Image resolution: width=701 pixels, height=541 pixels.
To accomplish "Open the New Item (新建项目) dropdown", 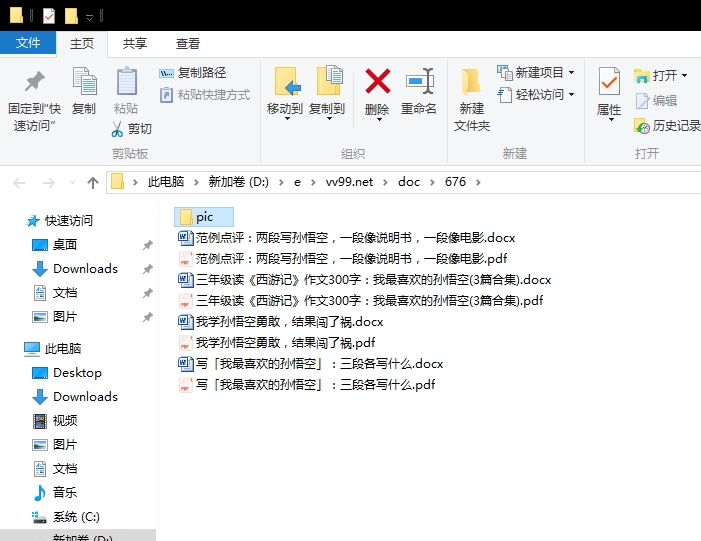I will pos(536,72).
